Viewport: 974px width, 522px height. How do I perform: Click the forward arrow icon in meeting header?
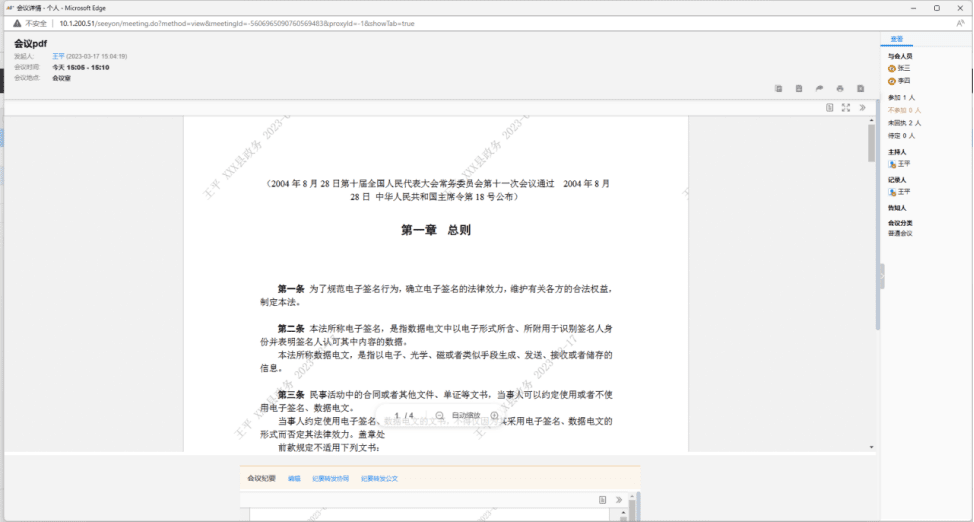point(819,89)
